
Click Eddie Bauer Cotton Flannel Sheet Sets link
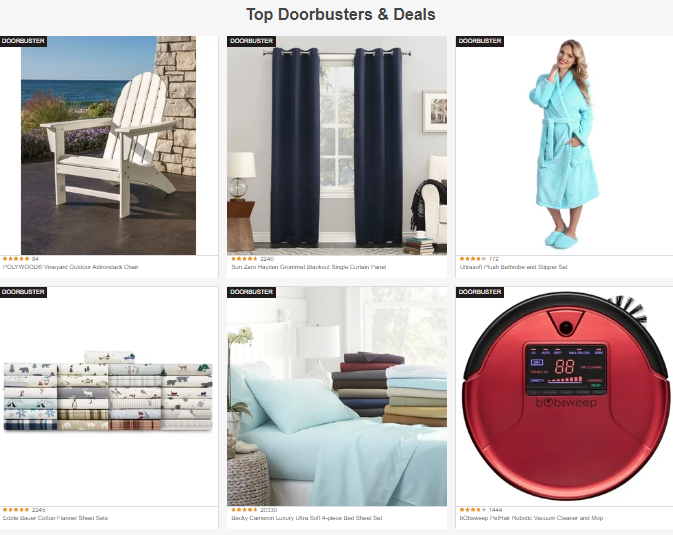point(55,518)
